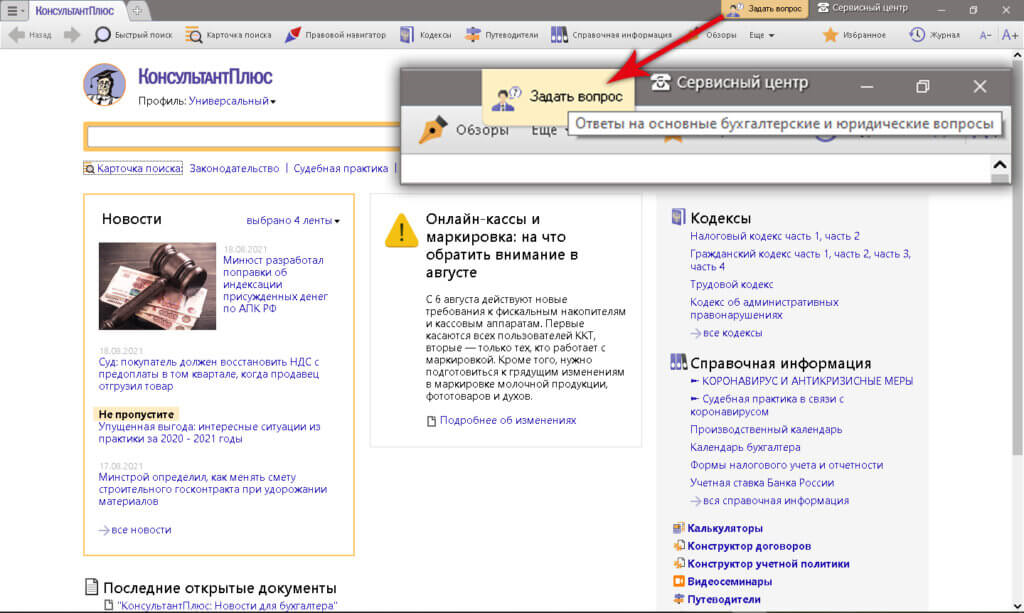
Task: Change the Универсальный profile dropdown
Action: (x=232, y=101)
